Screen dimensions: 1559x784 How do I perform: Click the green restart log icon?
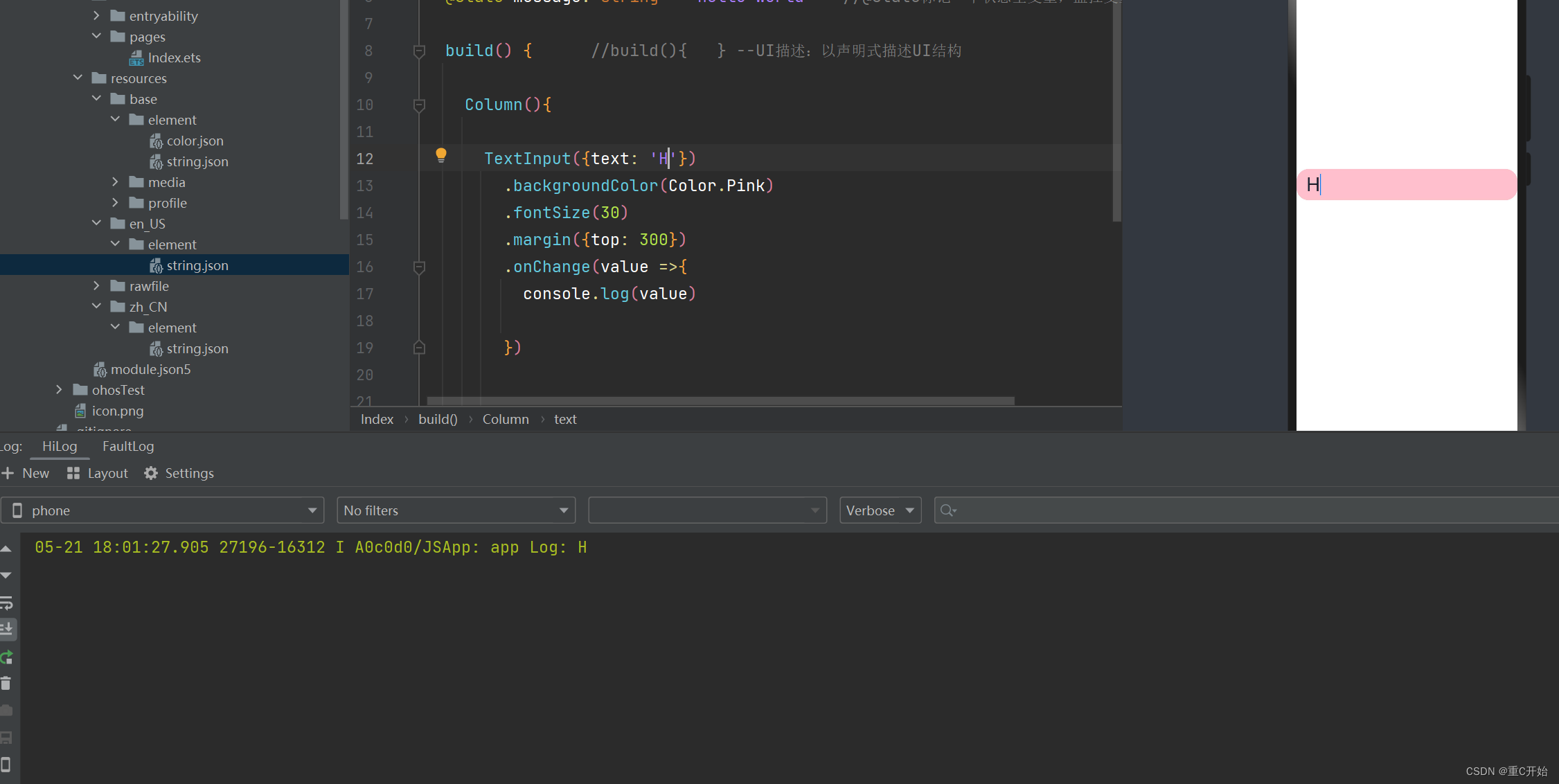coord(6,657)
